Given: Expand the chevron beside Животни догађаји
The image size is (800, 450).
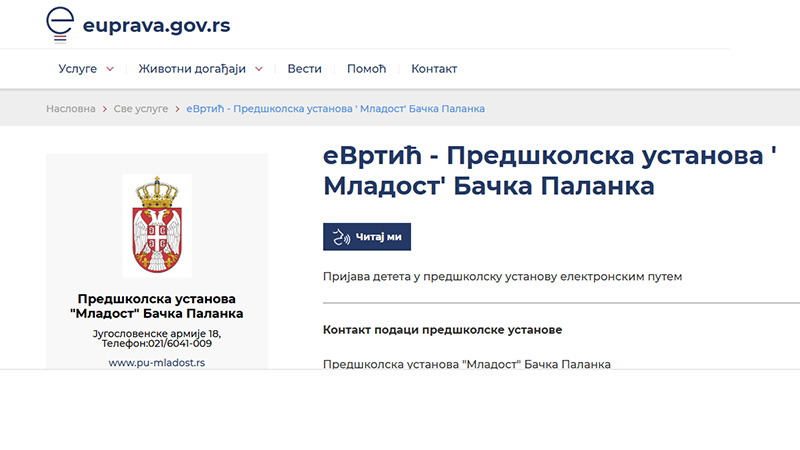Looking at the screenshot, I should coord(259,69).
